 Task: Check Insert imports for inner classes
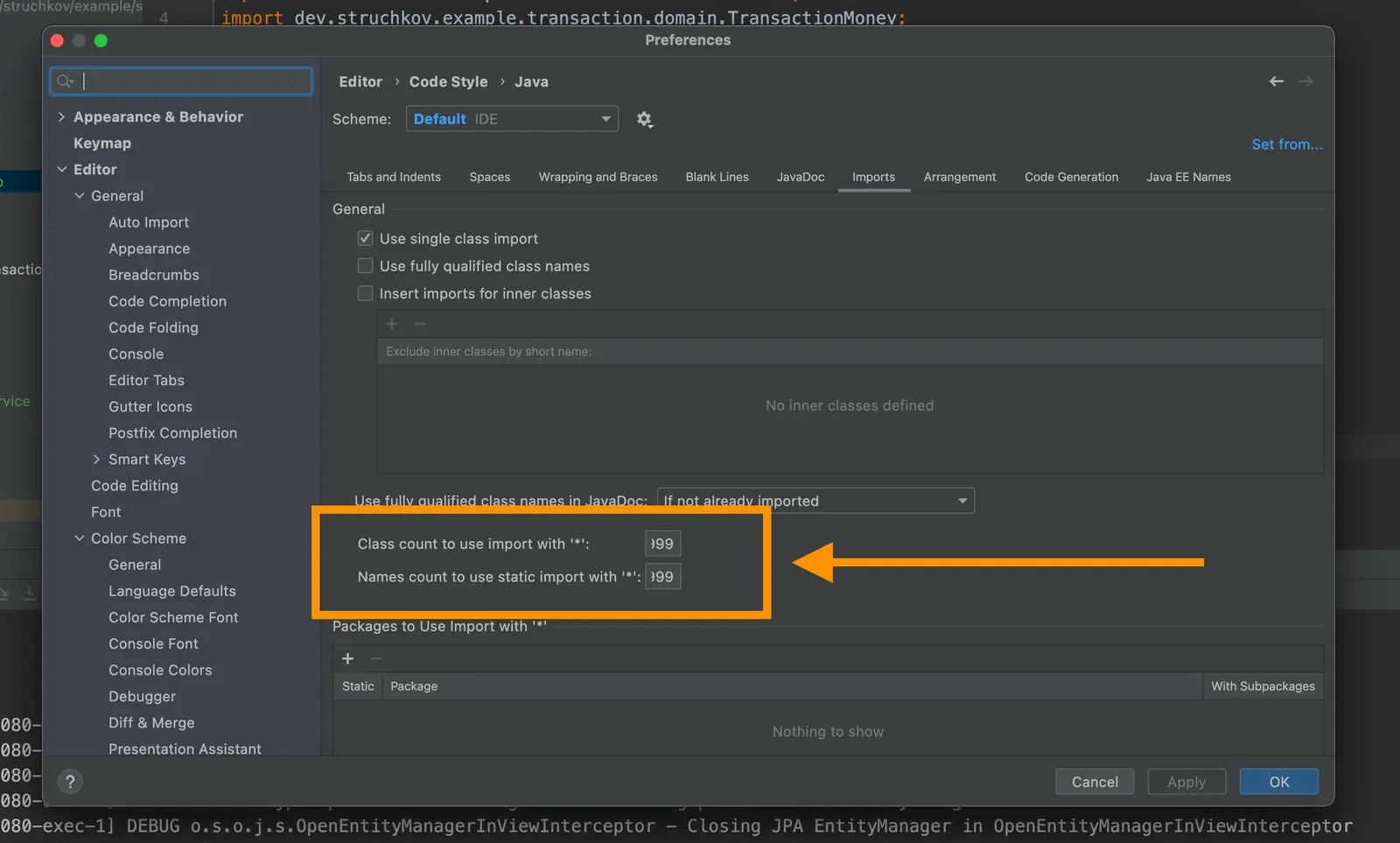[x=366, y=293]
